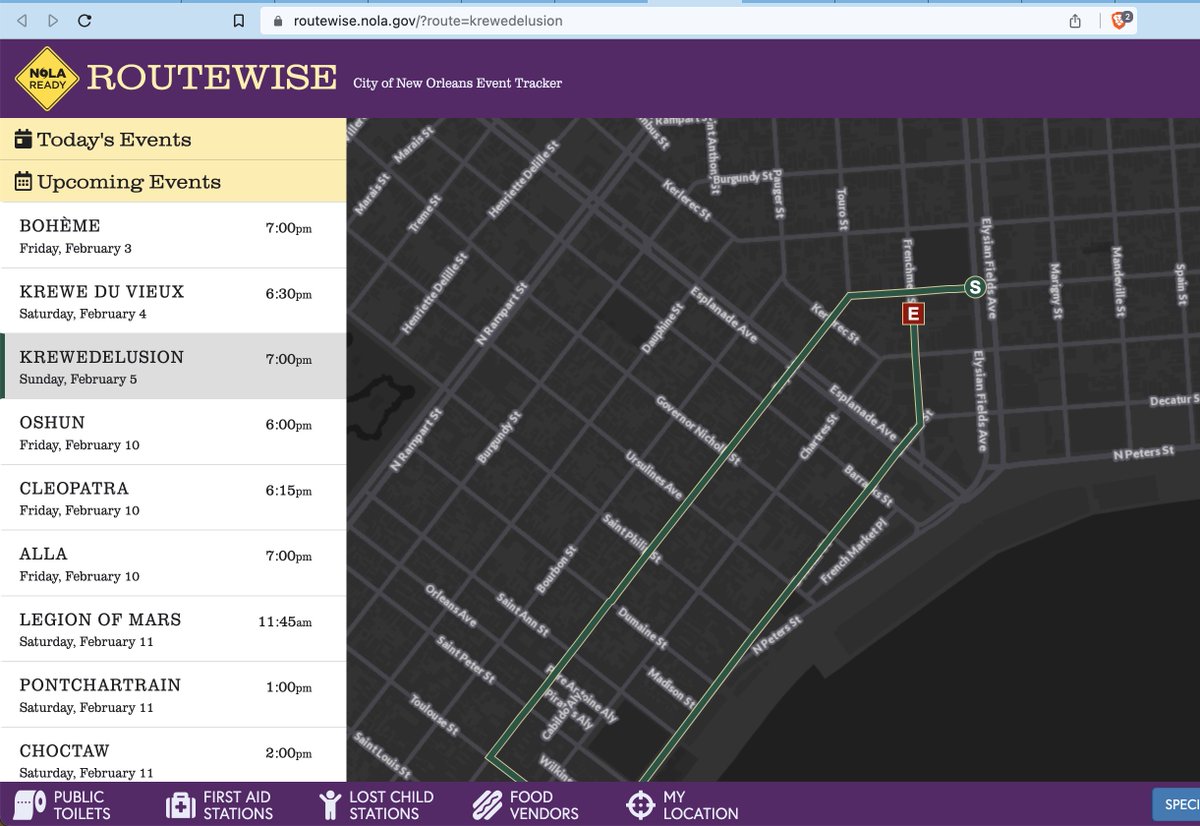Click 'Sunday, February 5' date text
Viewport: 1200px width, 826px height.
[78, 379]
